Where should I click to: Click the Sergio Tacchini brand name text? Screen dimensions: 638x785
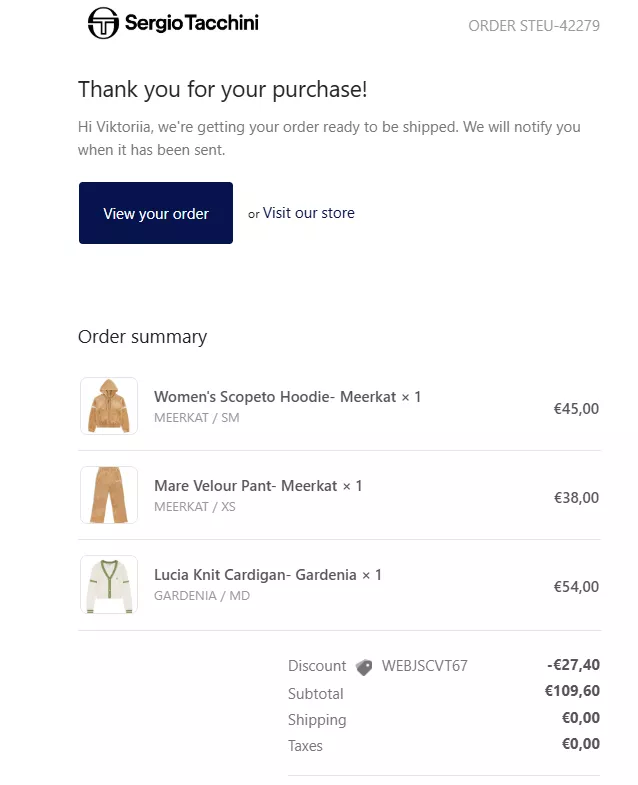[192, 23]
